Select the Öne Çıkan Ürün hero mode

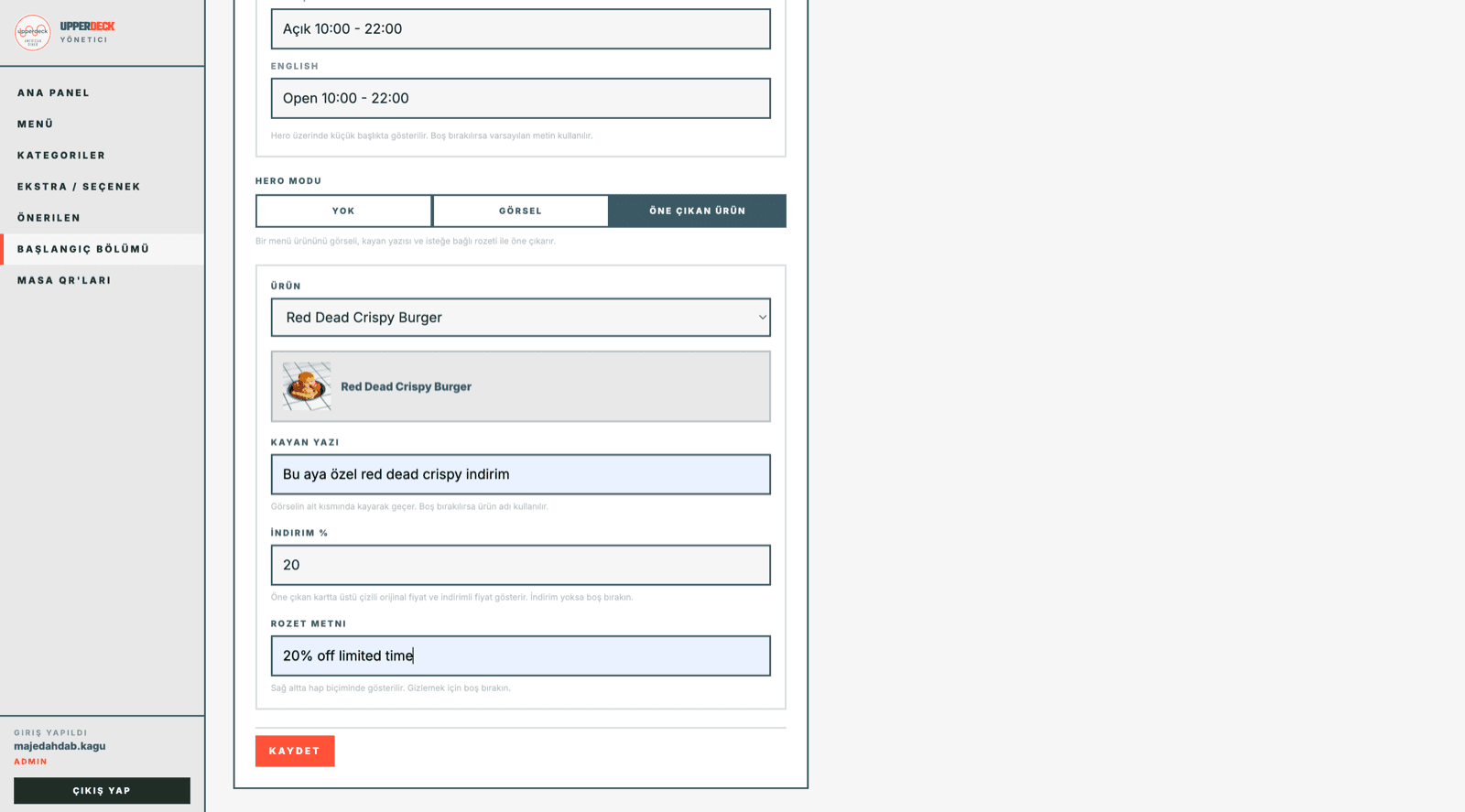(698, 211)
